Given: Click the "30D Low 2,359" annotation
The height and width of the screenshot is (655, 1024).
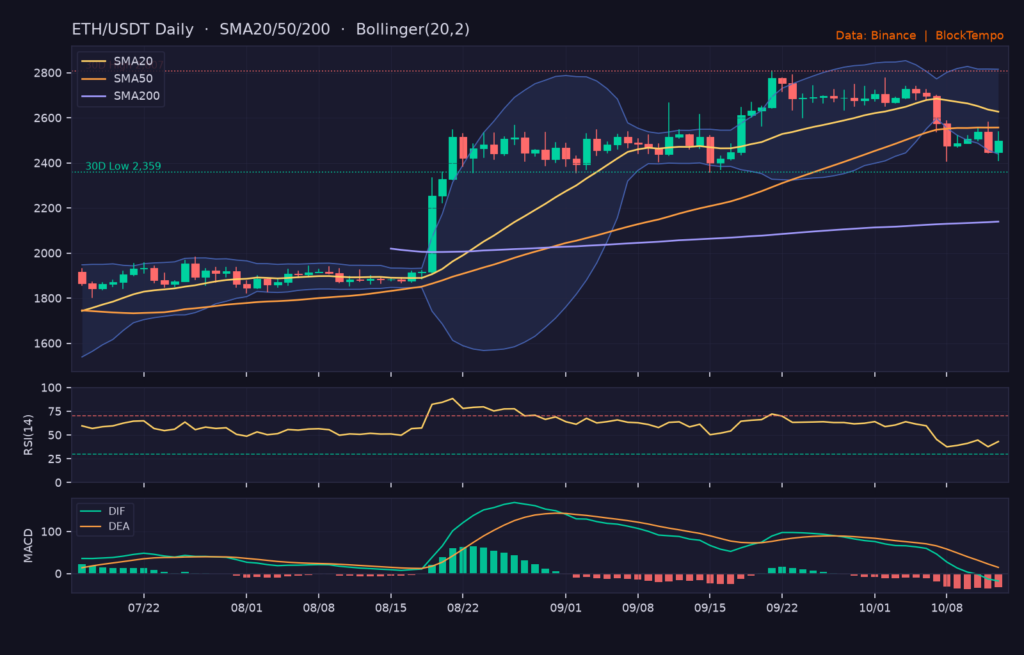Looking at the screenshot, I should [123, 166].
